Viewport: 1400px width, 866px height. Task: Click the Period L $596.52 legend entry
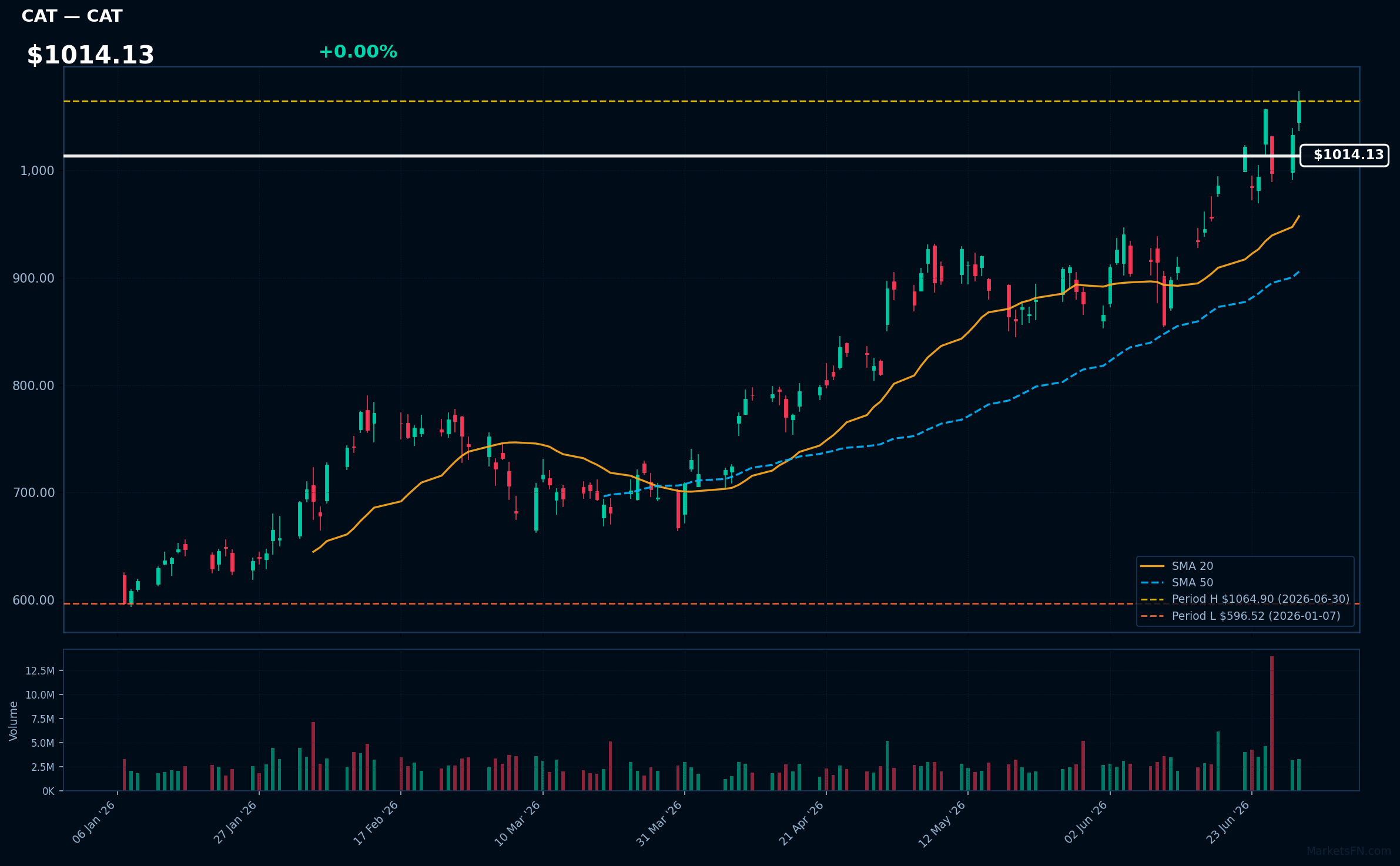1240,616
